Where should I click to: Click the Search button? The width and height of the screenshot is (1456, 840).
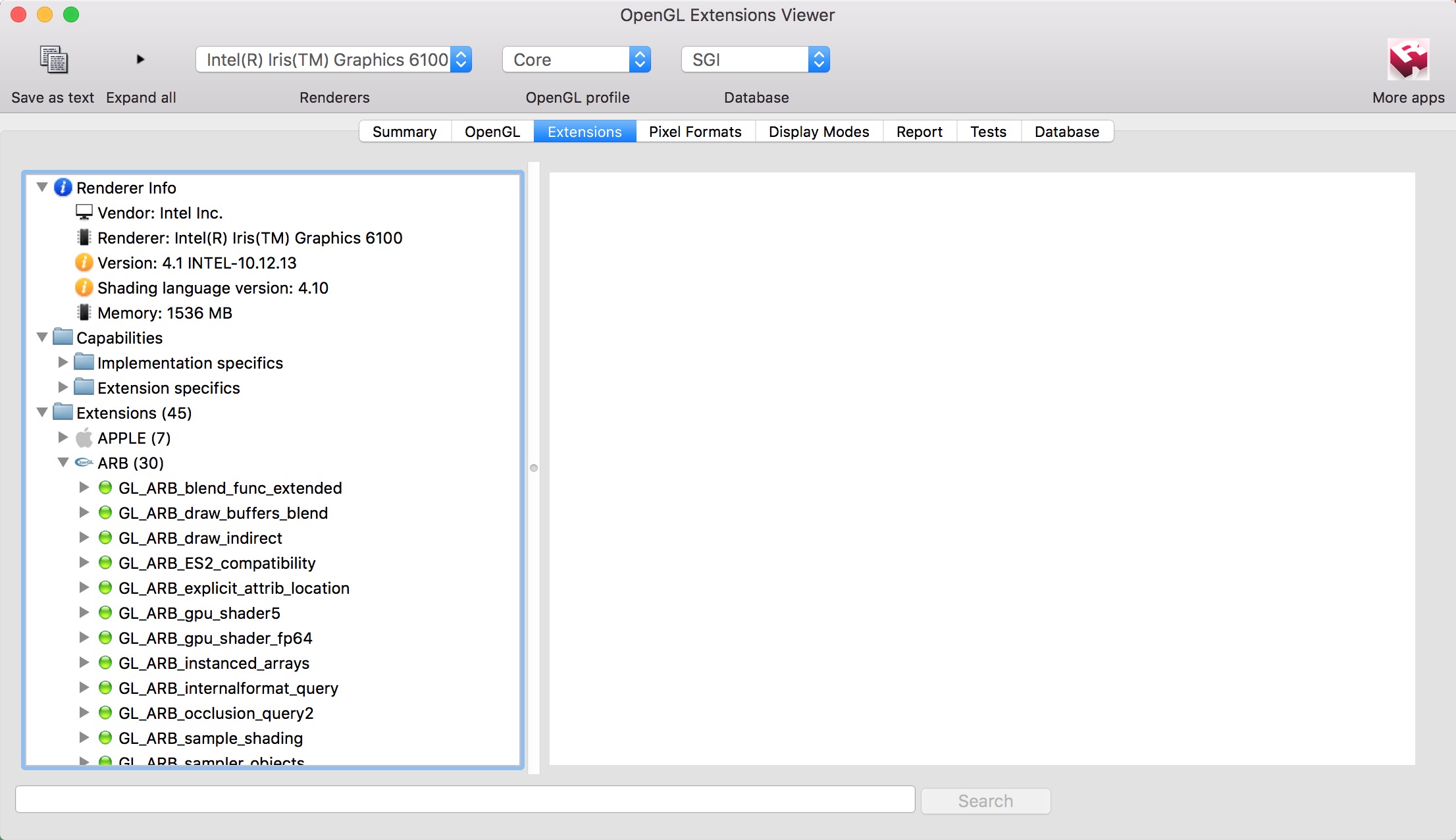(x=985, y=801)
